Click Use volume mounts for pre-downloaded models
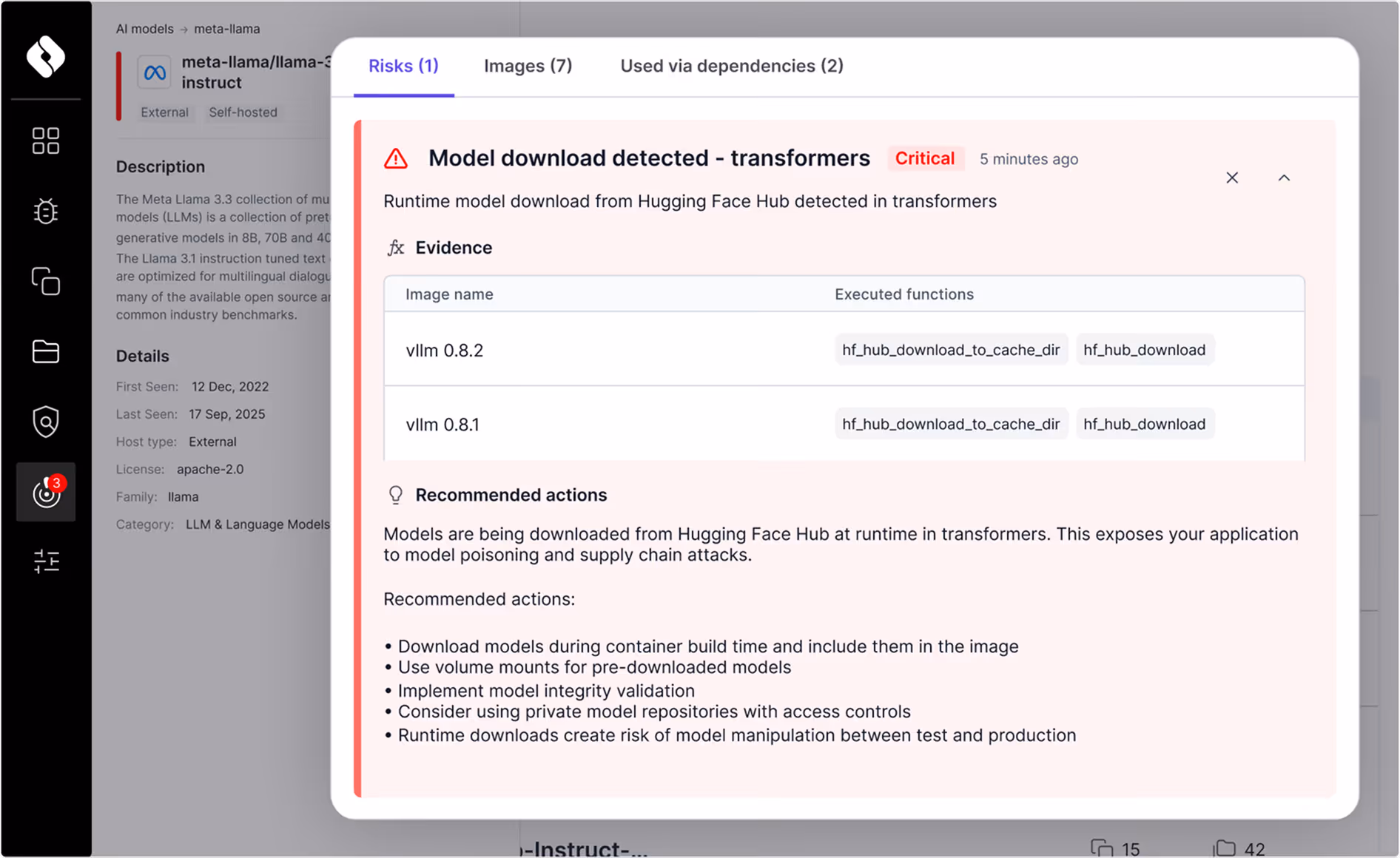 tap(594, 667)
